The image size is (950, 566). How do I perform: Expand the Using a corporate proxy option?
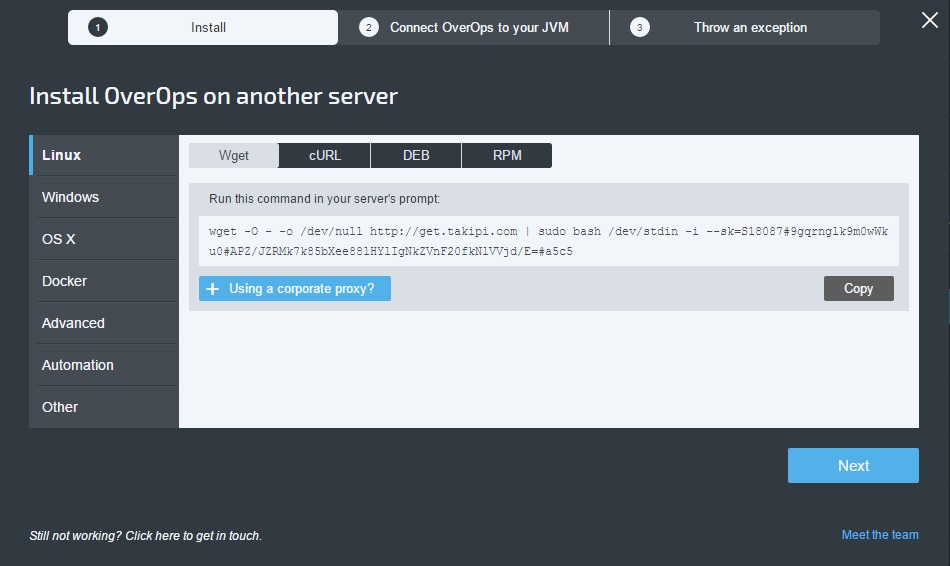294,288
